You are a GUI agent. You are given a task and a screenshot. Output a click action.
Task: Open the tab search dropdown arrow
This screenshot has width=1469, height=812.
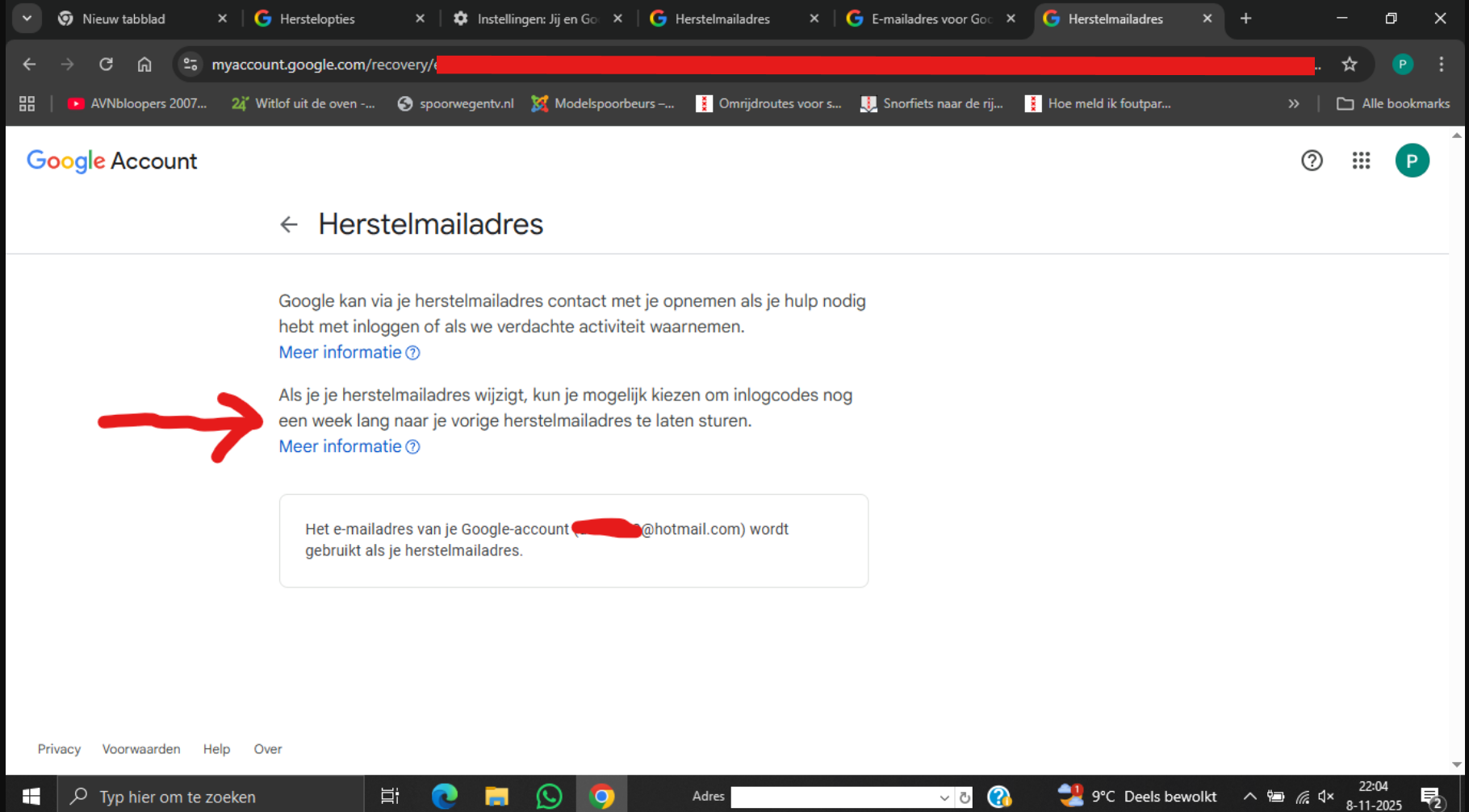pyautogui.click(x=27, y=18)
